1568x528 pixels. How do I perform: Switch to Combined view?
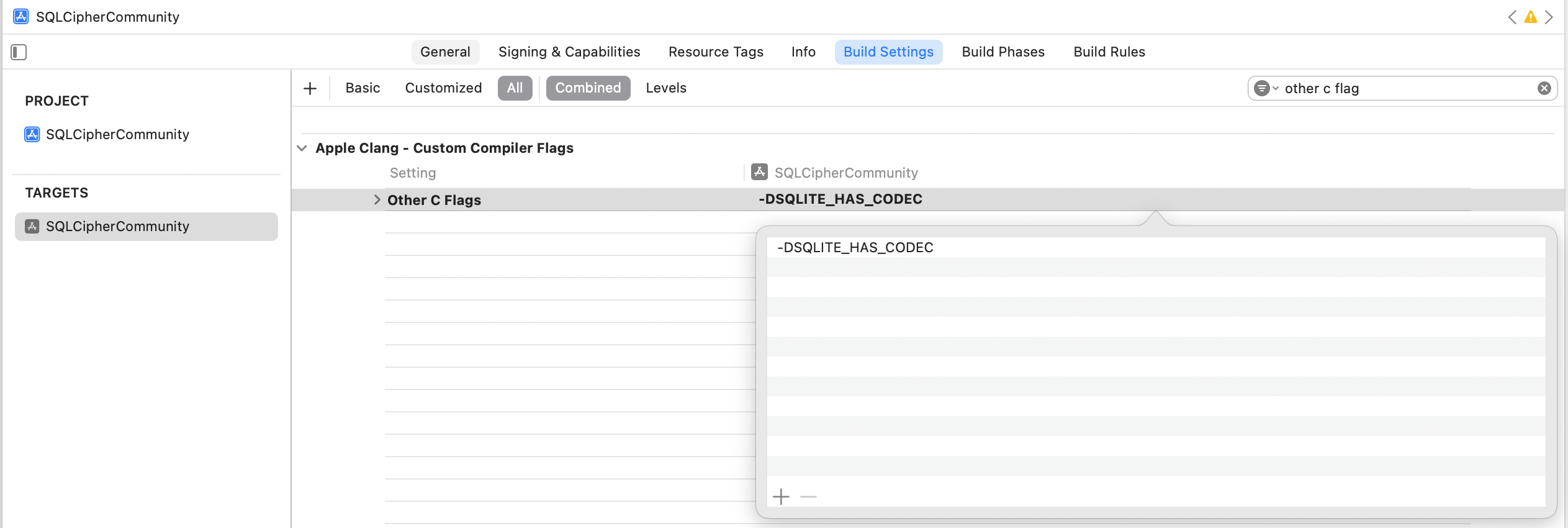[x=588, y=88]
